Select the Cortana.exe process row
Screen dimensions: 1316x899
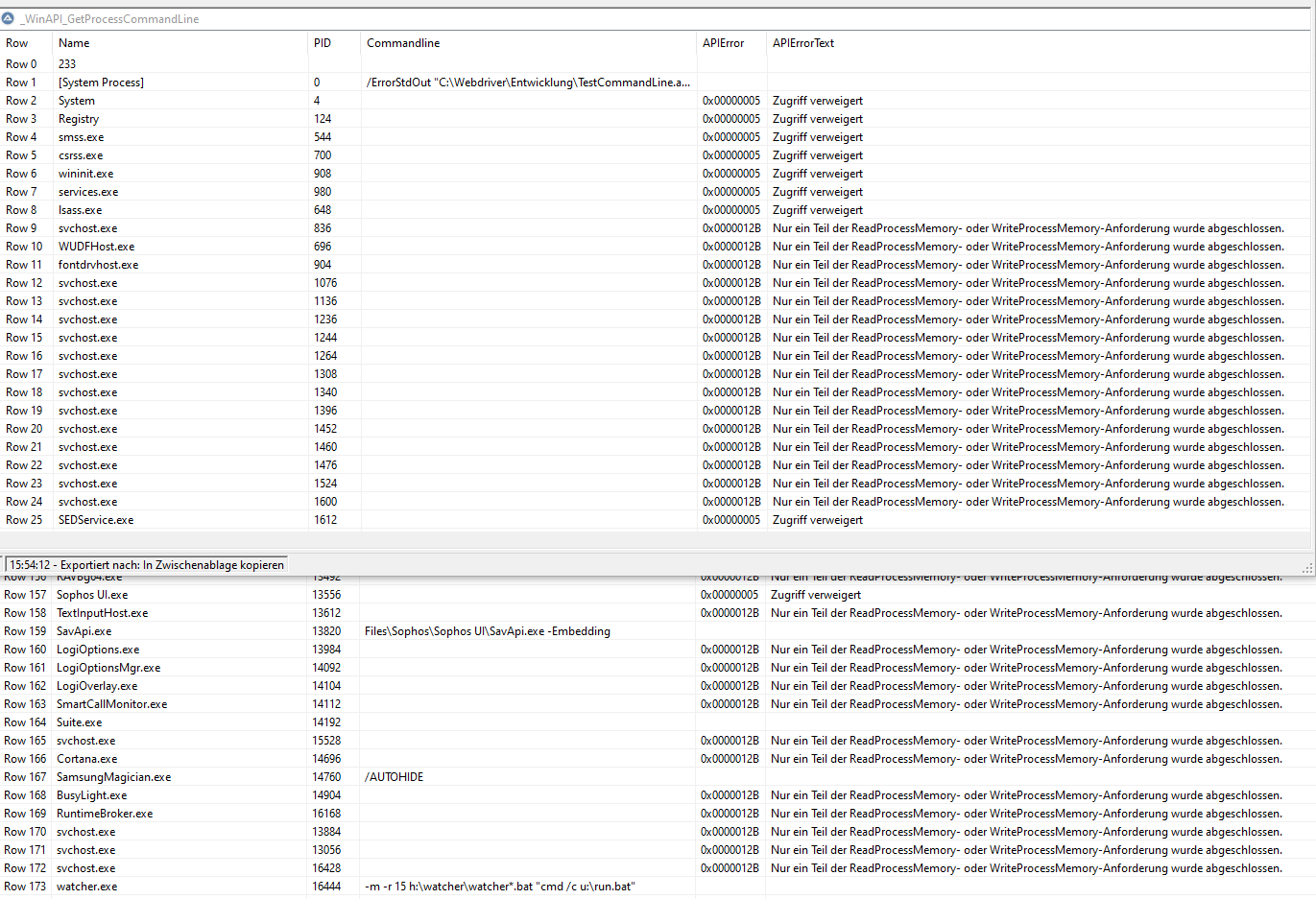click(86, 759)
